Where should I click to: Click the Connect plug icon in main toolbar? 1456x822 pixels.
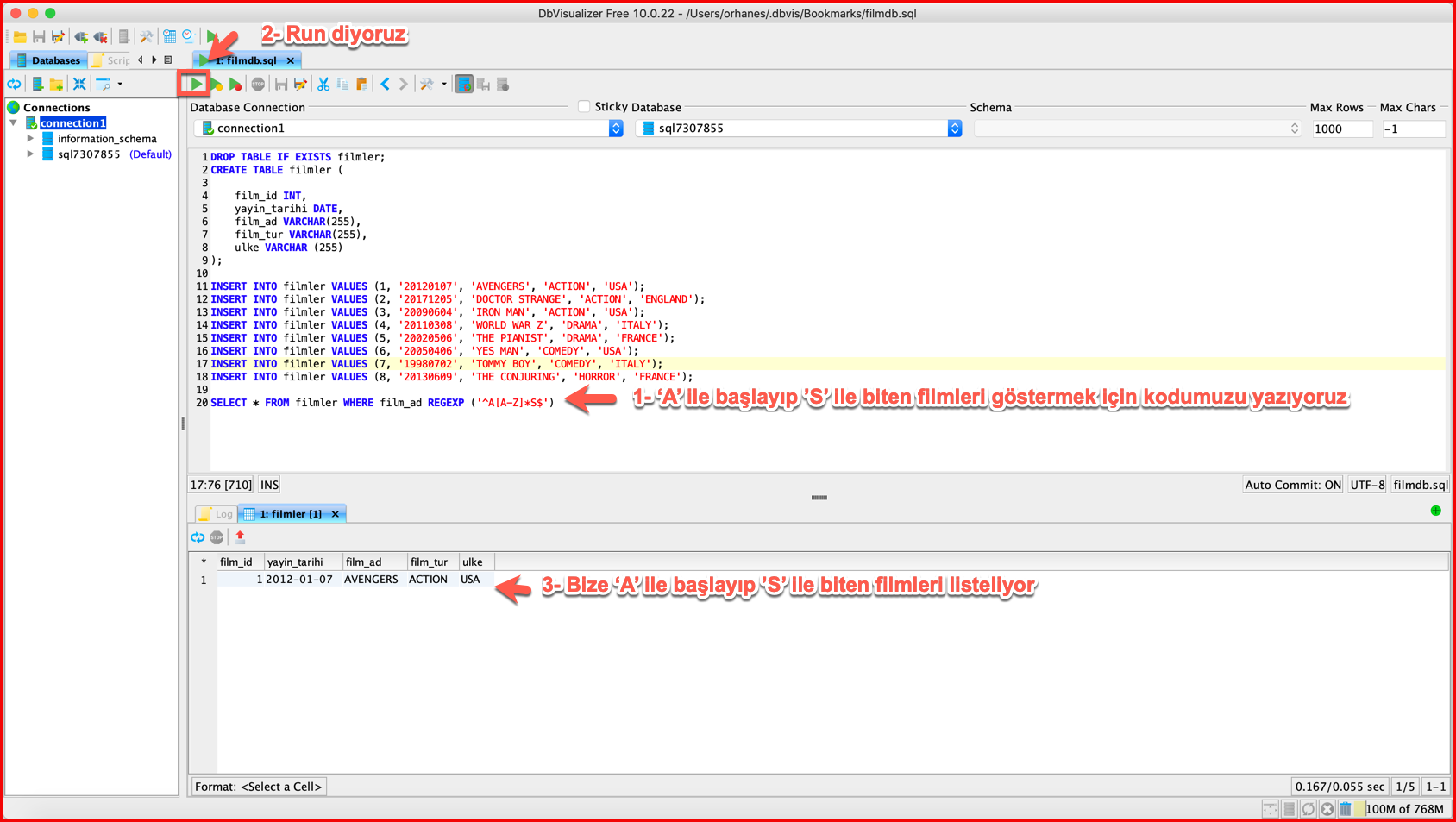tap(81, 37)
